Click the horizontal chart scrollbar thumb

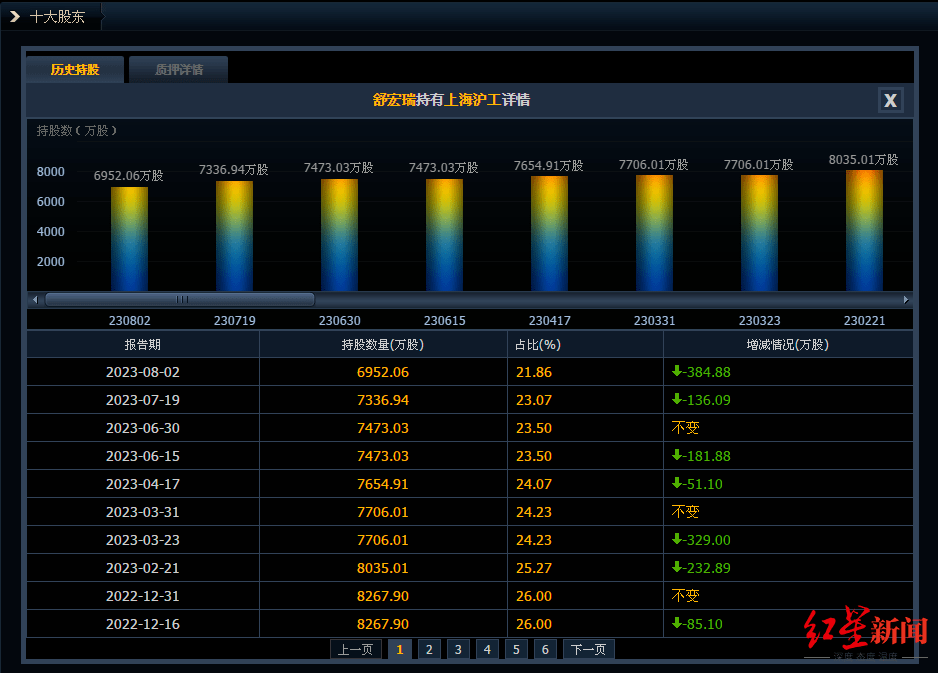click(180, 299)
